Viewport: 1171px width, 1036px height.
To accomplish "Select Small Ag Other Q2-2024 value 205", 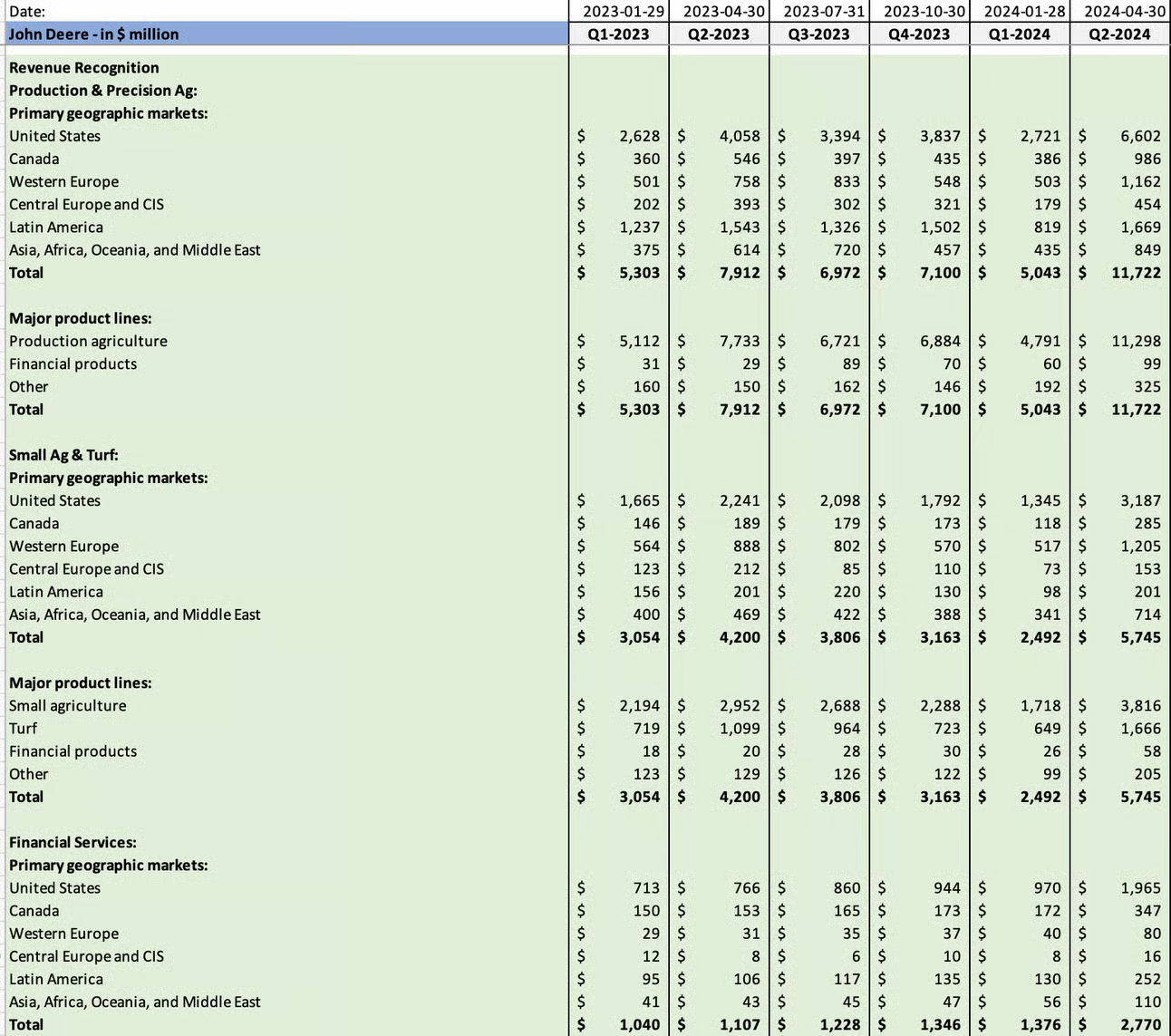I will pos(1147,774).
